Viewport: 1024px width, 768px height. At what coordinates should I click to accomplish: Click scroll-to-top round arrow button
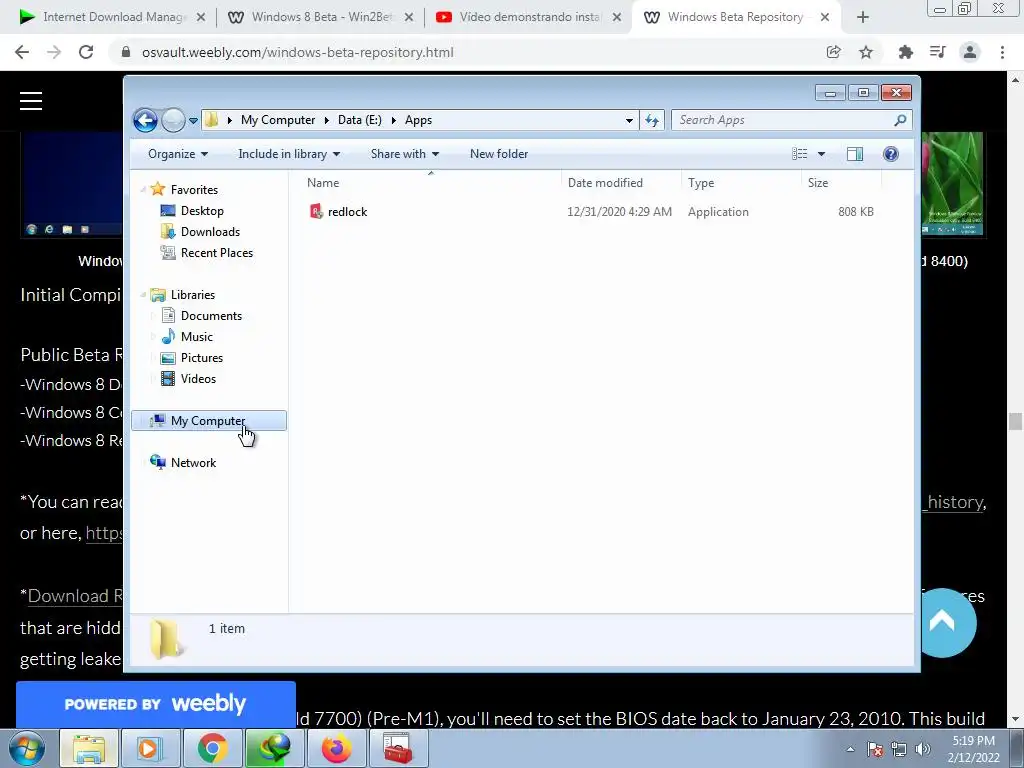click(942, 622)
